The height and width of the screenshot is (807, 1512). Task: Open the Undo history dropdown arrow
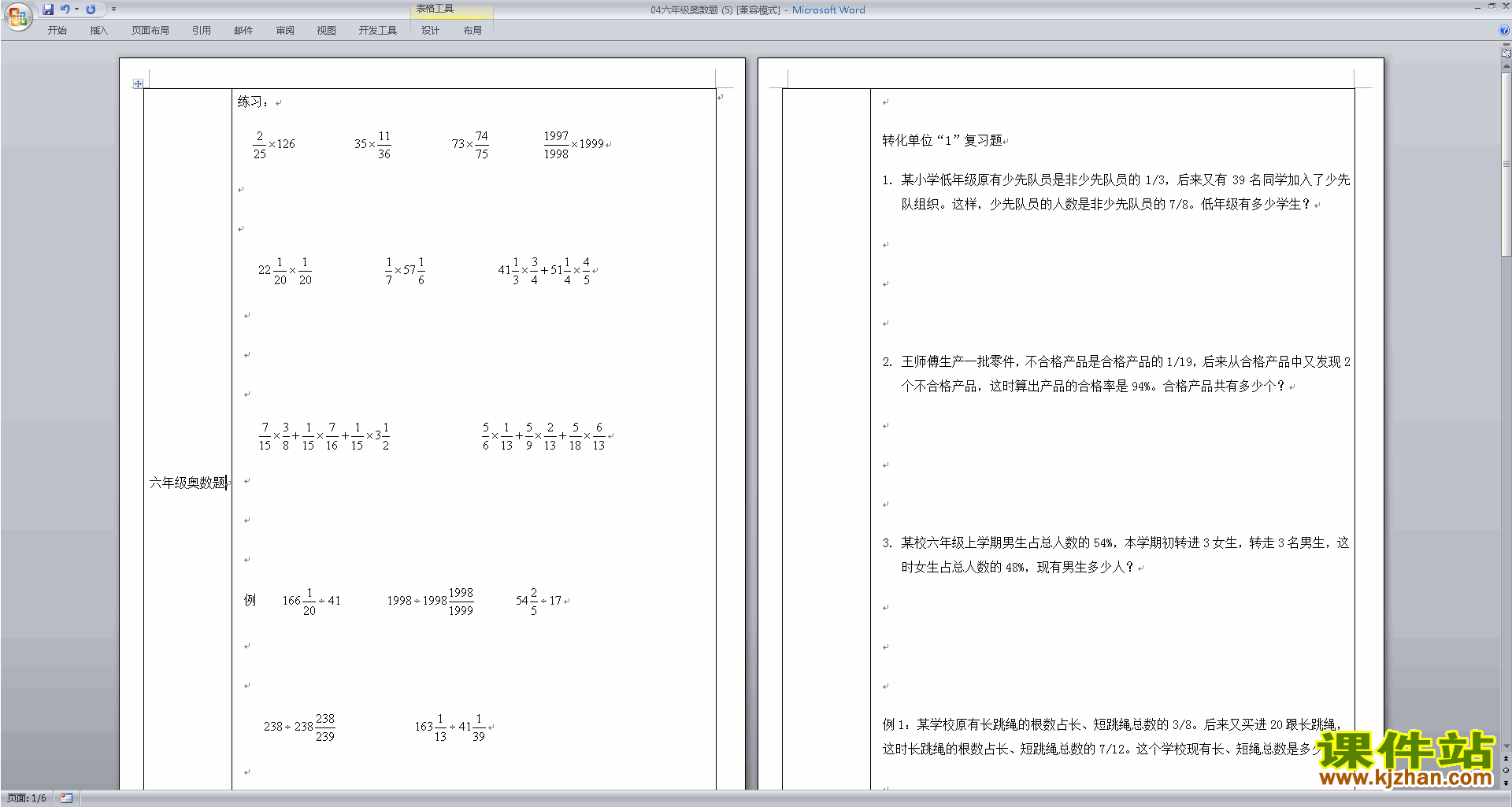pyautogui.click(x=76, y=9)
